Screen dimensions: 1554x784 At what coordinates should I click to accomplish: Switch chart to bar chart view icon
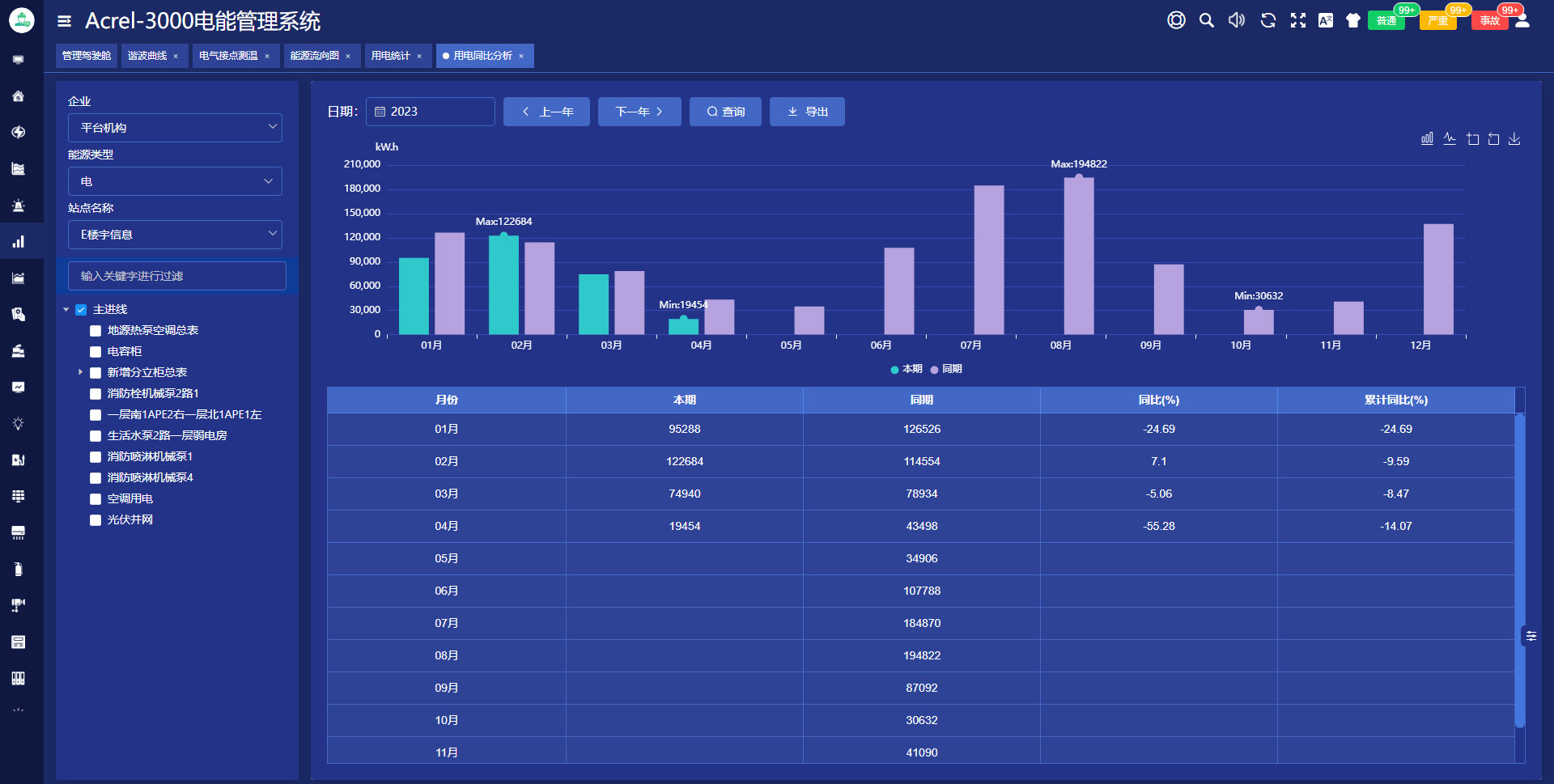pos(1427,139)
